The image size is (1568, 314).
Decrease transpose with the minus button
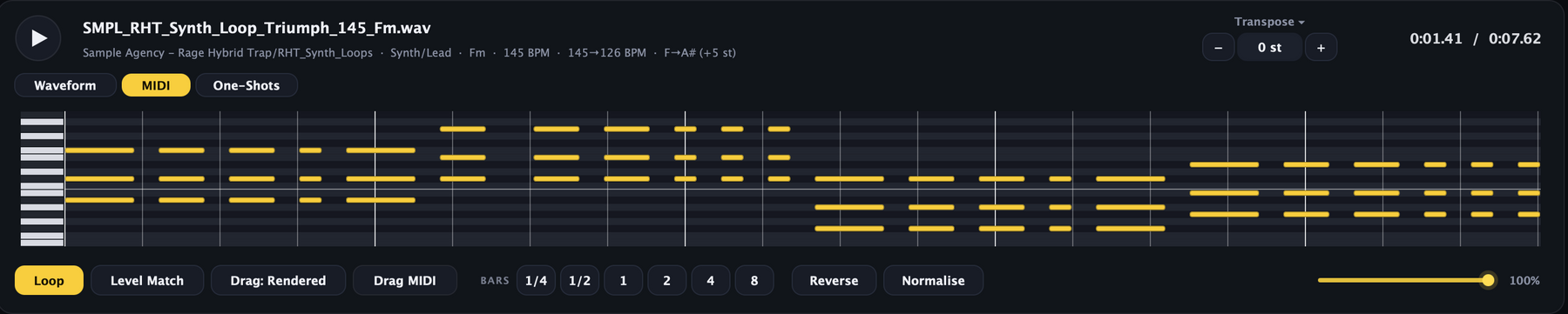coord(1218,48)
